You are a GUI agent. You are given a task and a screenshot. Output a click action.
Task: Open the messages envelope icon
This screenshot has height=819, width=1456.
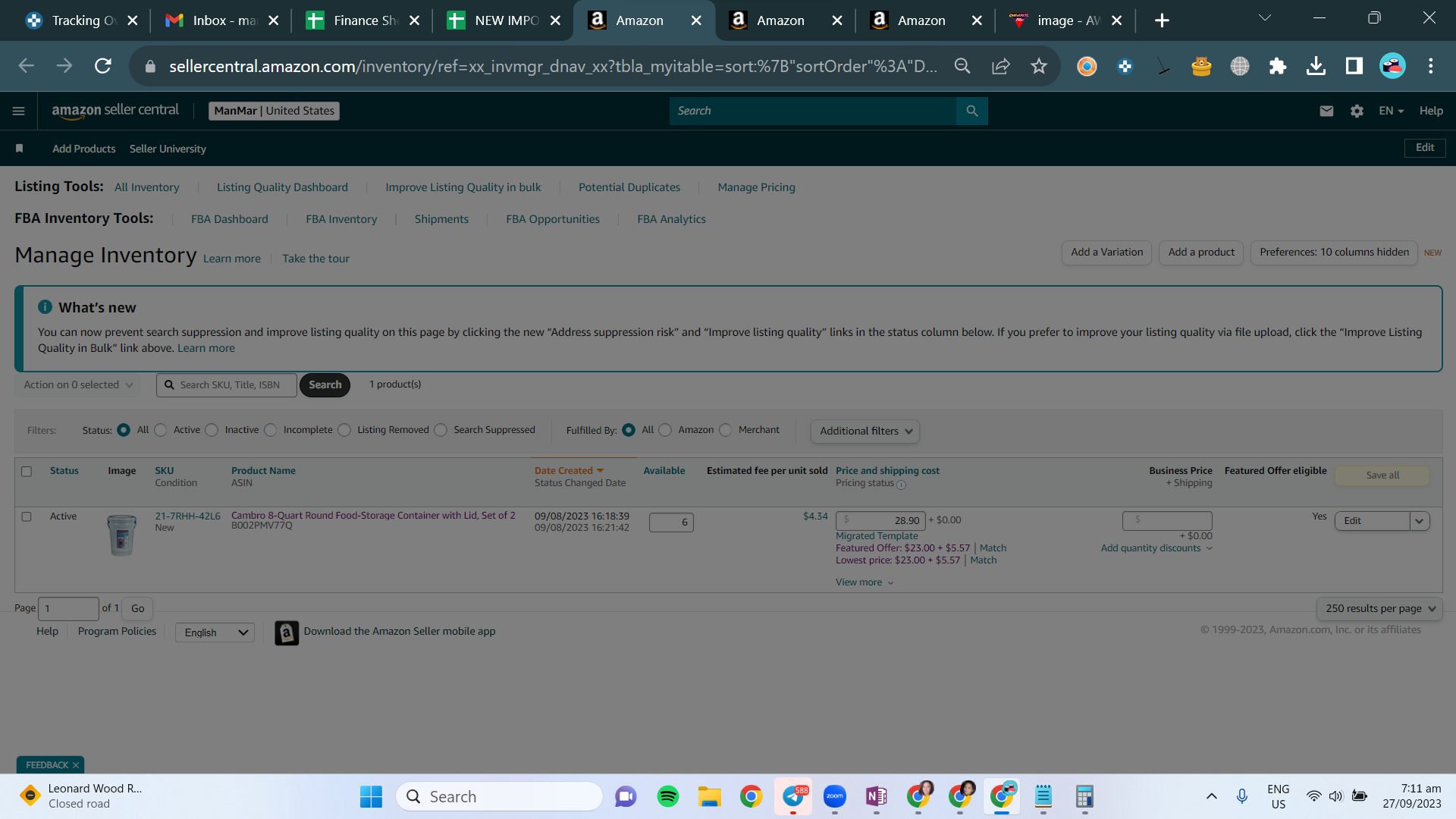tap(1326, 111)
